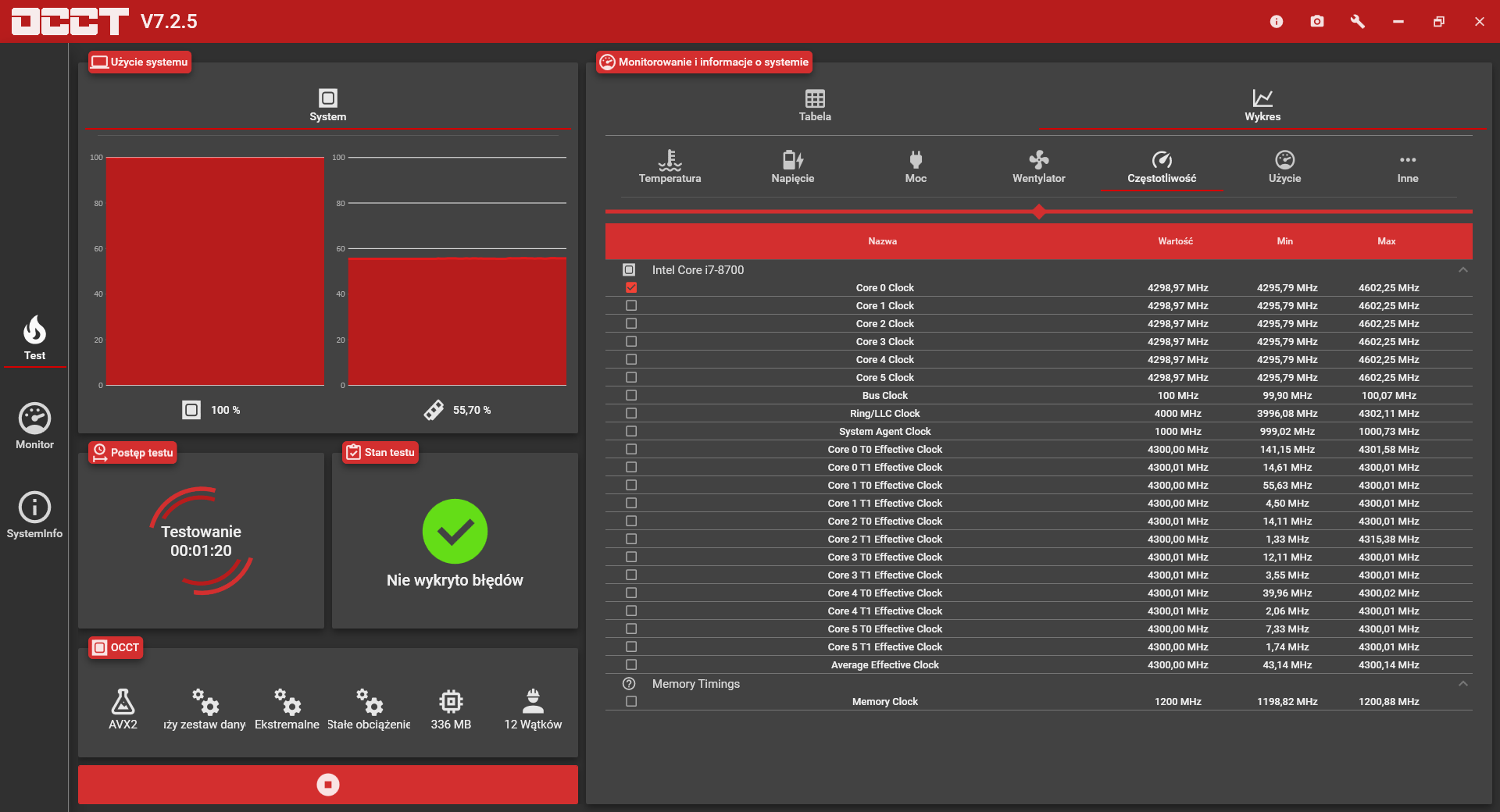
Task: Switch to Wykres chart view
Action: click(x=1262, y=105)
